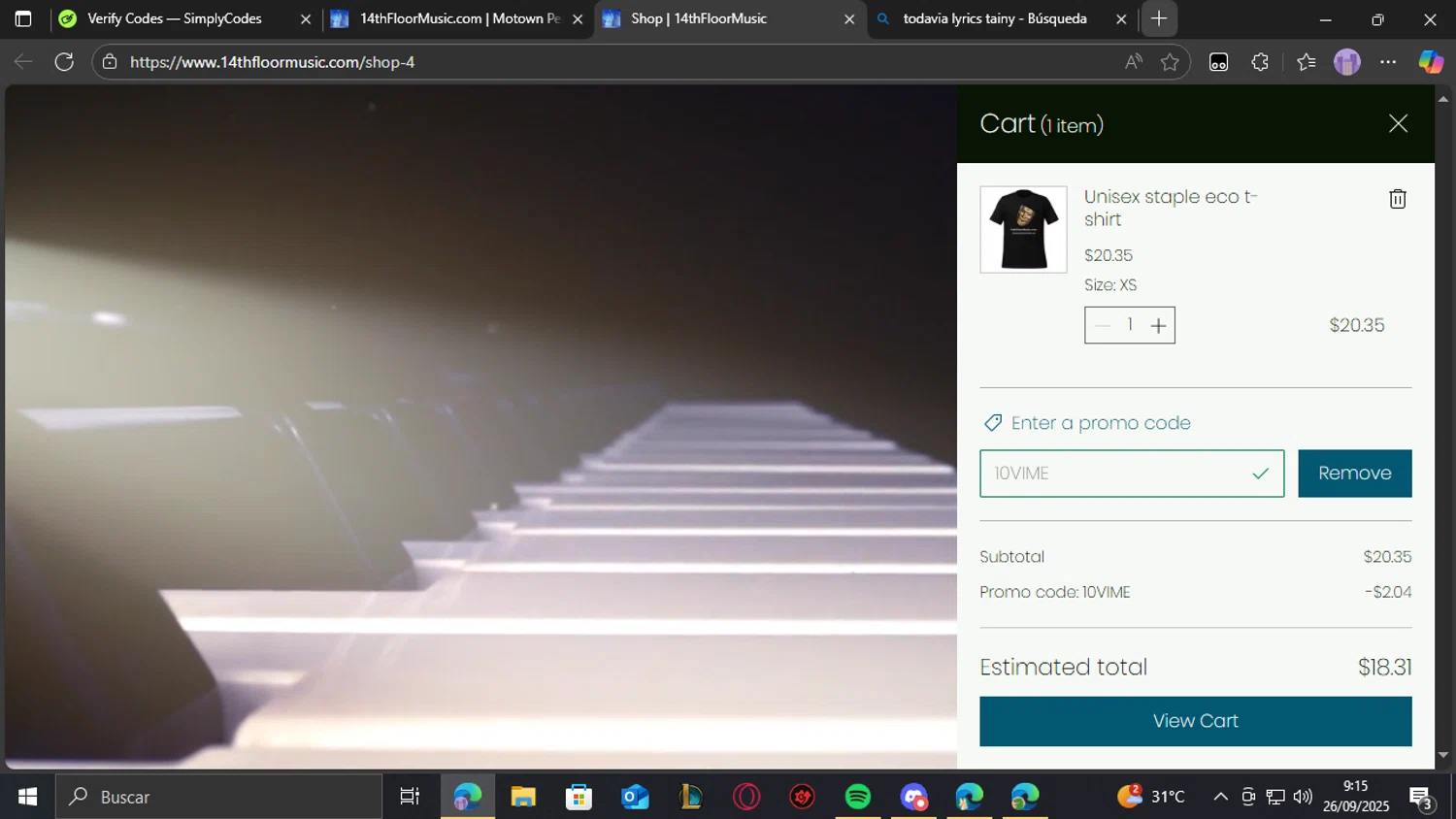Click the Buscar taskbar search box
1456x819 pixels.
point(218,797)
